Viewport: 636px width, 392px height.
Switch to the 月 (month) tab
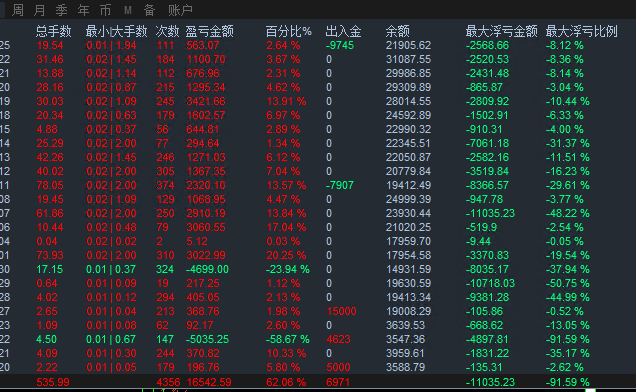(40, 10)
